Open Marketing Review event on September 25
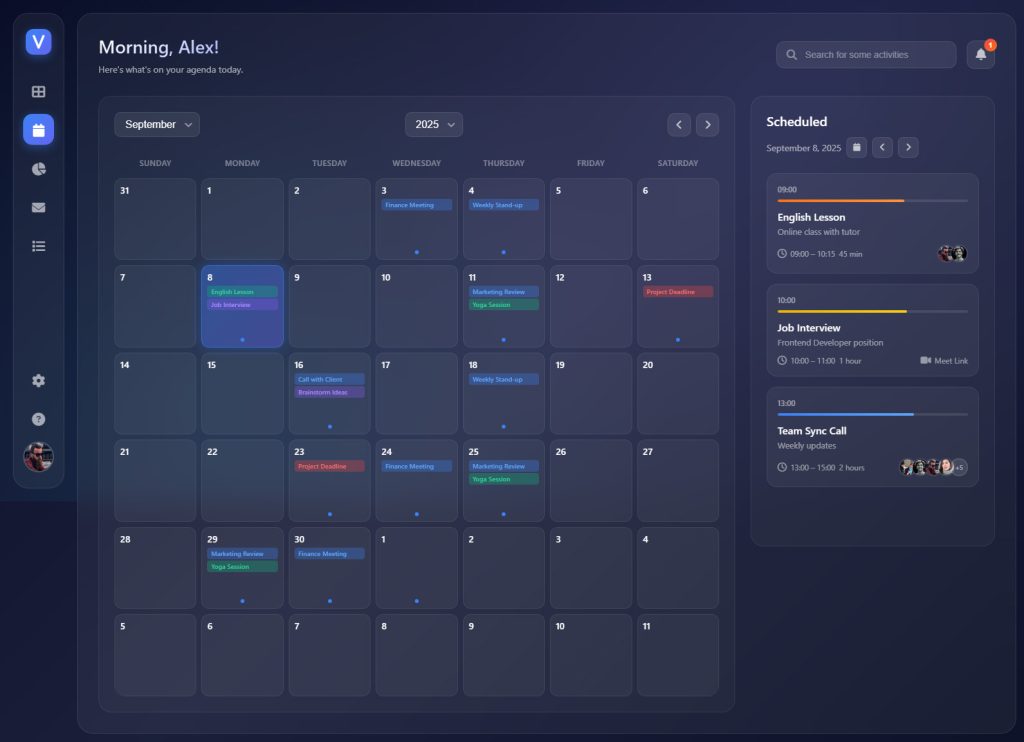1024x742 pixels. (x=504, y=466)
